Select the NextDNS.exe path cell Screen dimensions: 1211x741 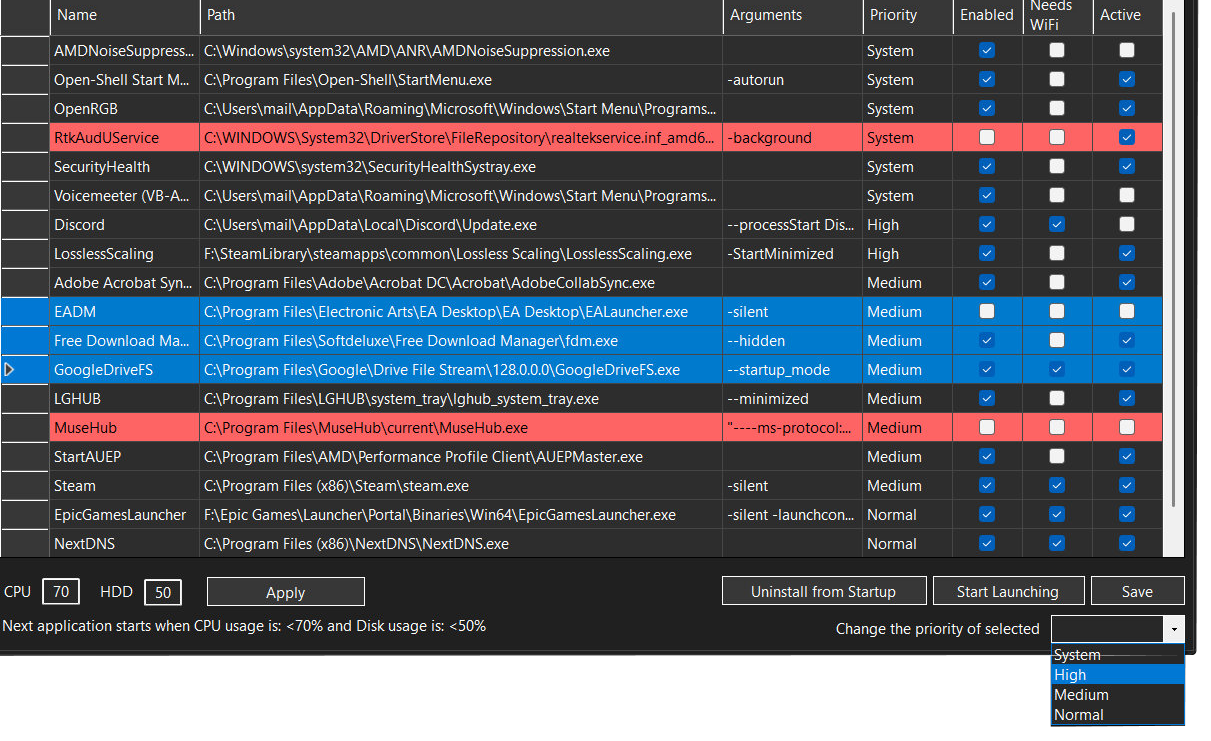[x=461, y=544]
